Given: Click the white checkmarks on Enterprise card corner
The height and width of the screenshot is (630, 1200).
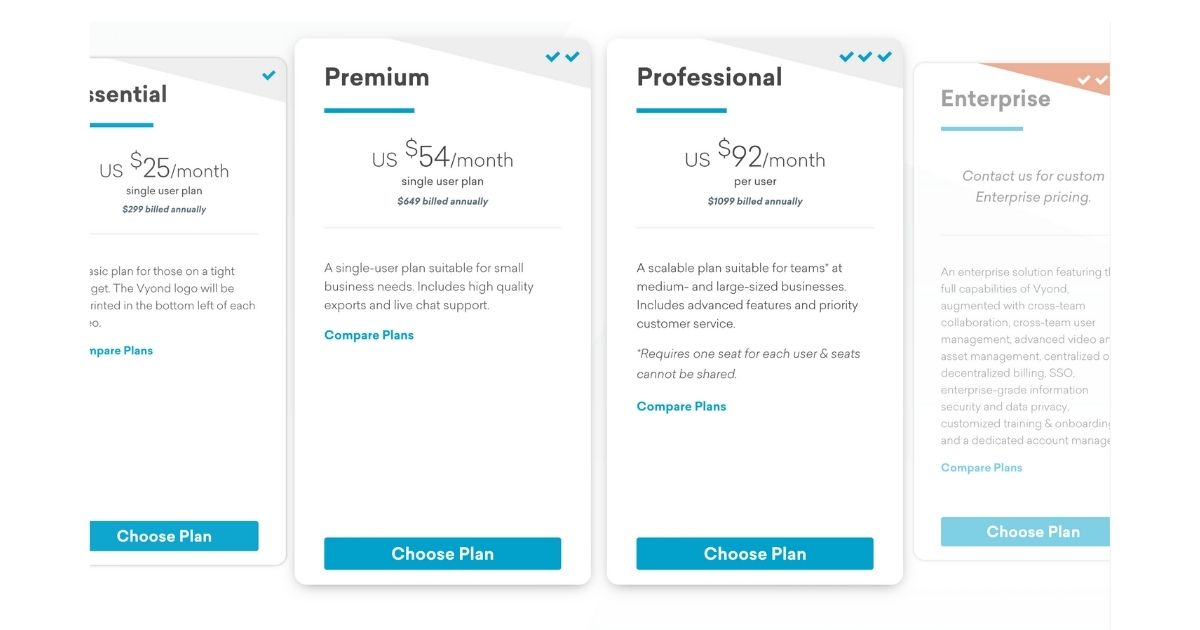Looking at the screenshot, I should tap(1093, 79).
